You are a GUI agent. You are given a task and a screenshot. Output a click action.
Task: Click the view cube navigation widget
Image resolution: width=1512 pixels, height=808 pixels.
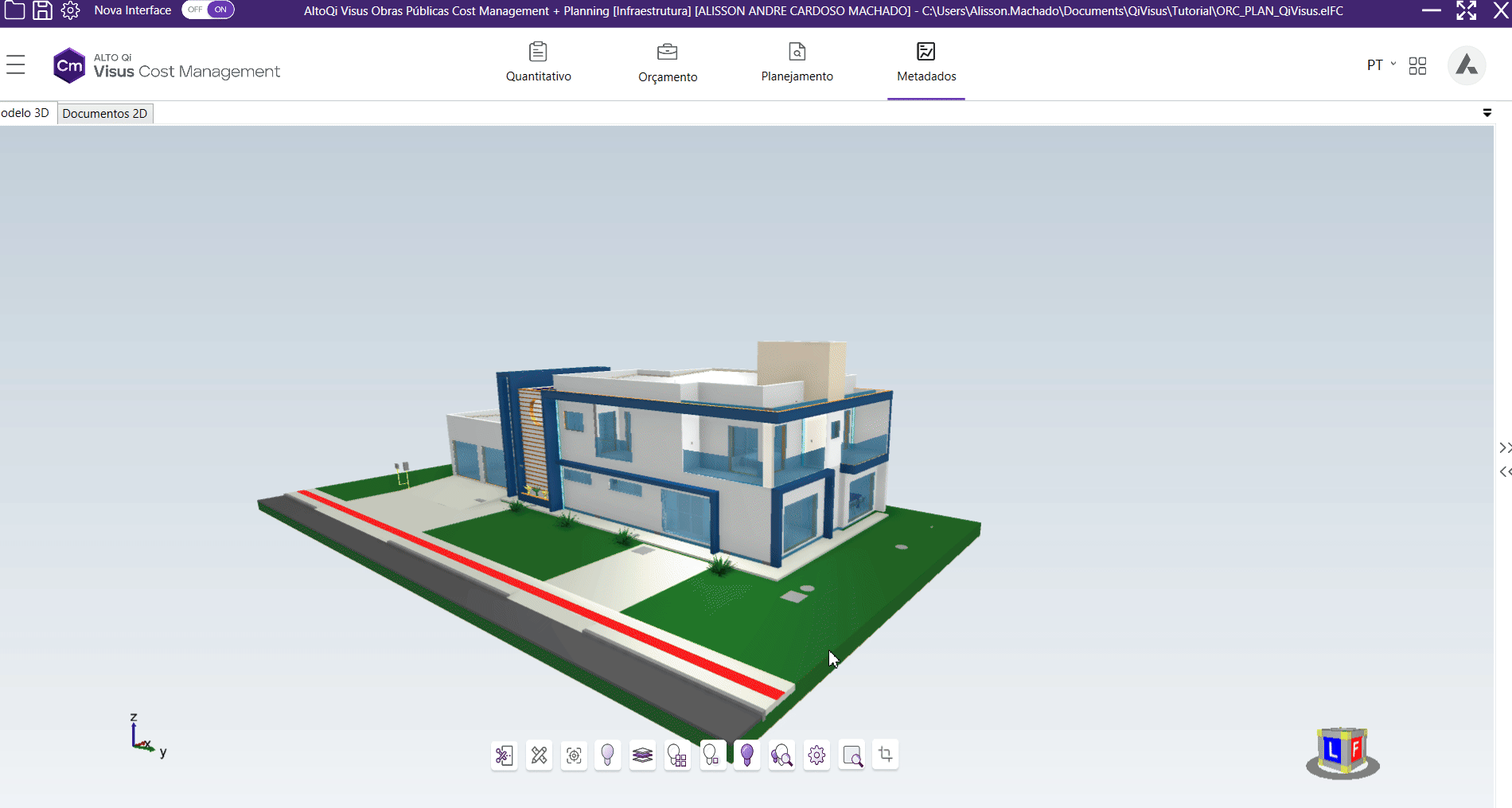[x=1342, y=752]
